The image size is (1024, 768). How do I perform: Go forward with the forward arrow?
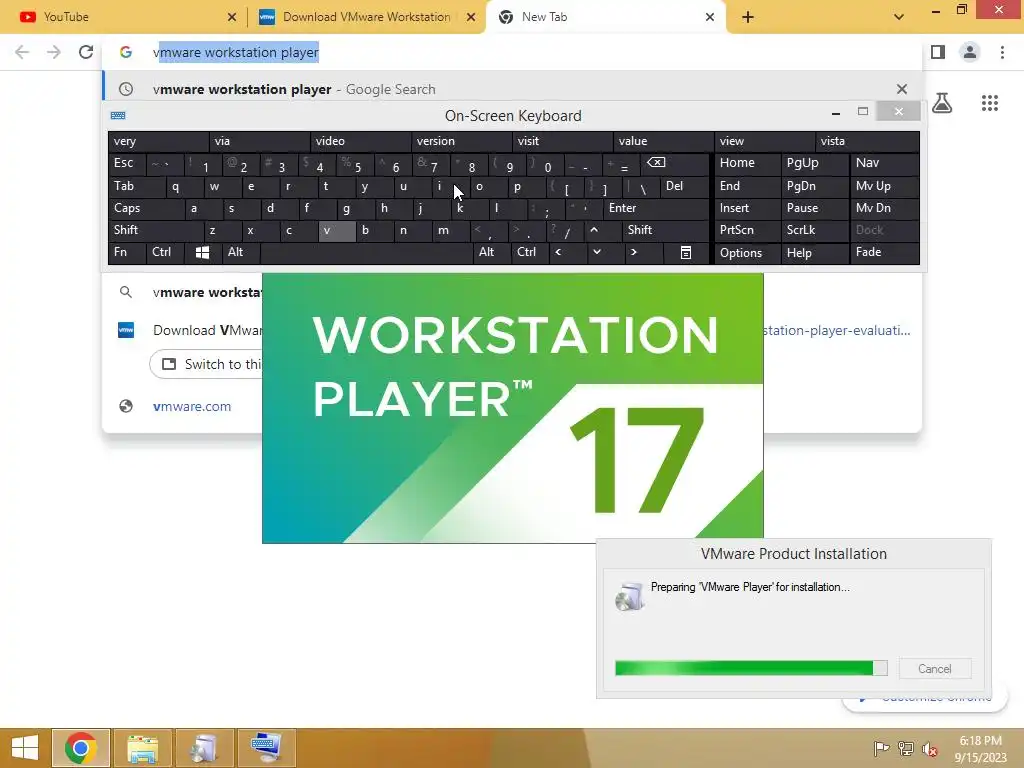click(54, 52)
